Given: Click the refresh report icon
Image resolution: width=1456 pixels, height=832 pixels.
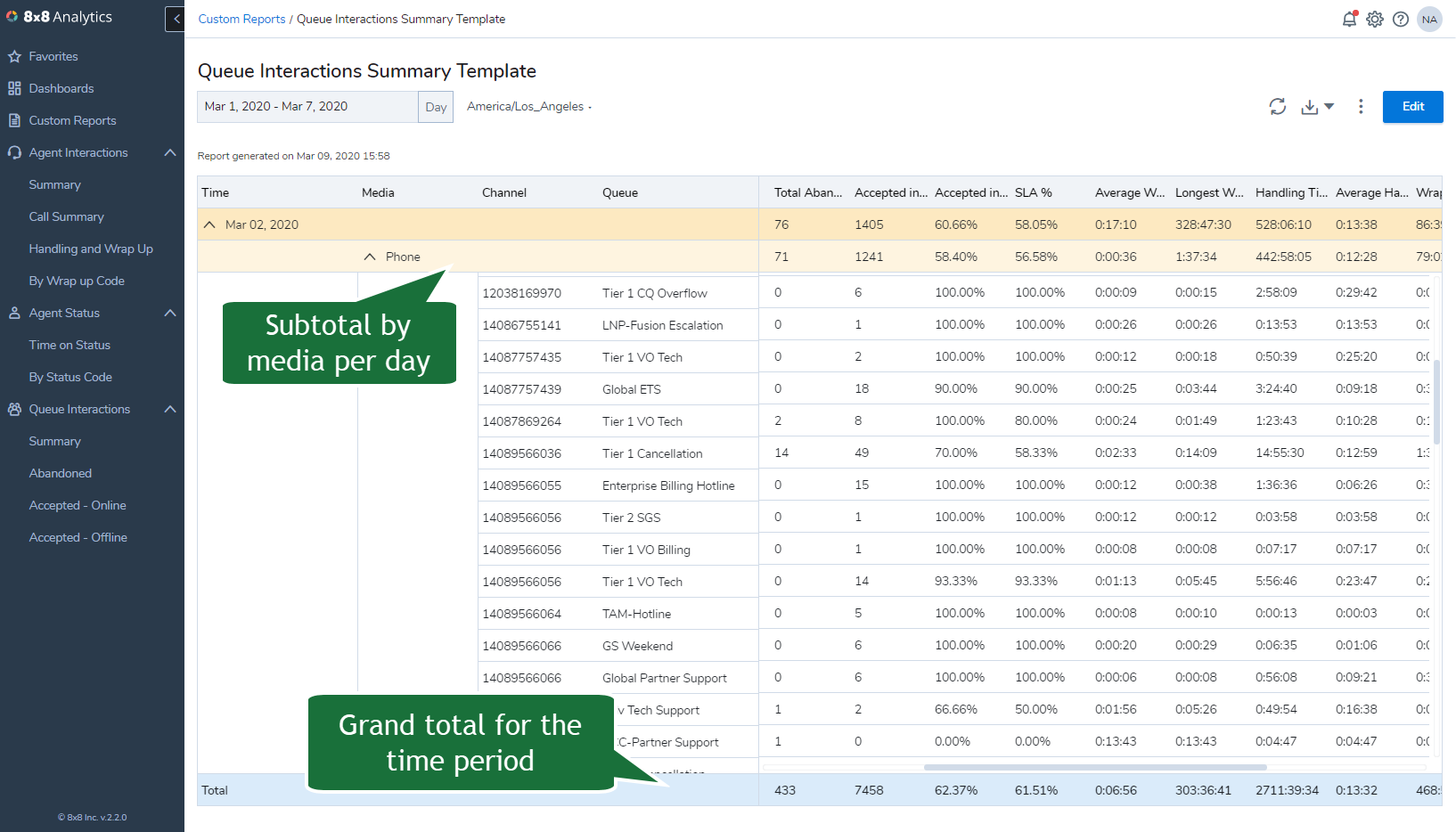Looking at the screenshot, I should click(x=1278, y=107).
